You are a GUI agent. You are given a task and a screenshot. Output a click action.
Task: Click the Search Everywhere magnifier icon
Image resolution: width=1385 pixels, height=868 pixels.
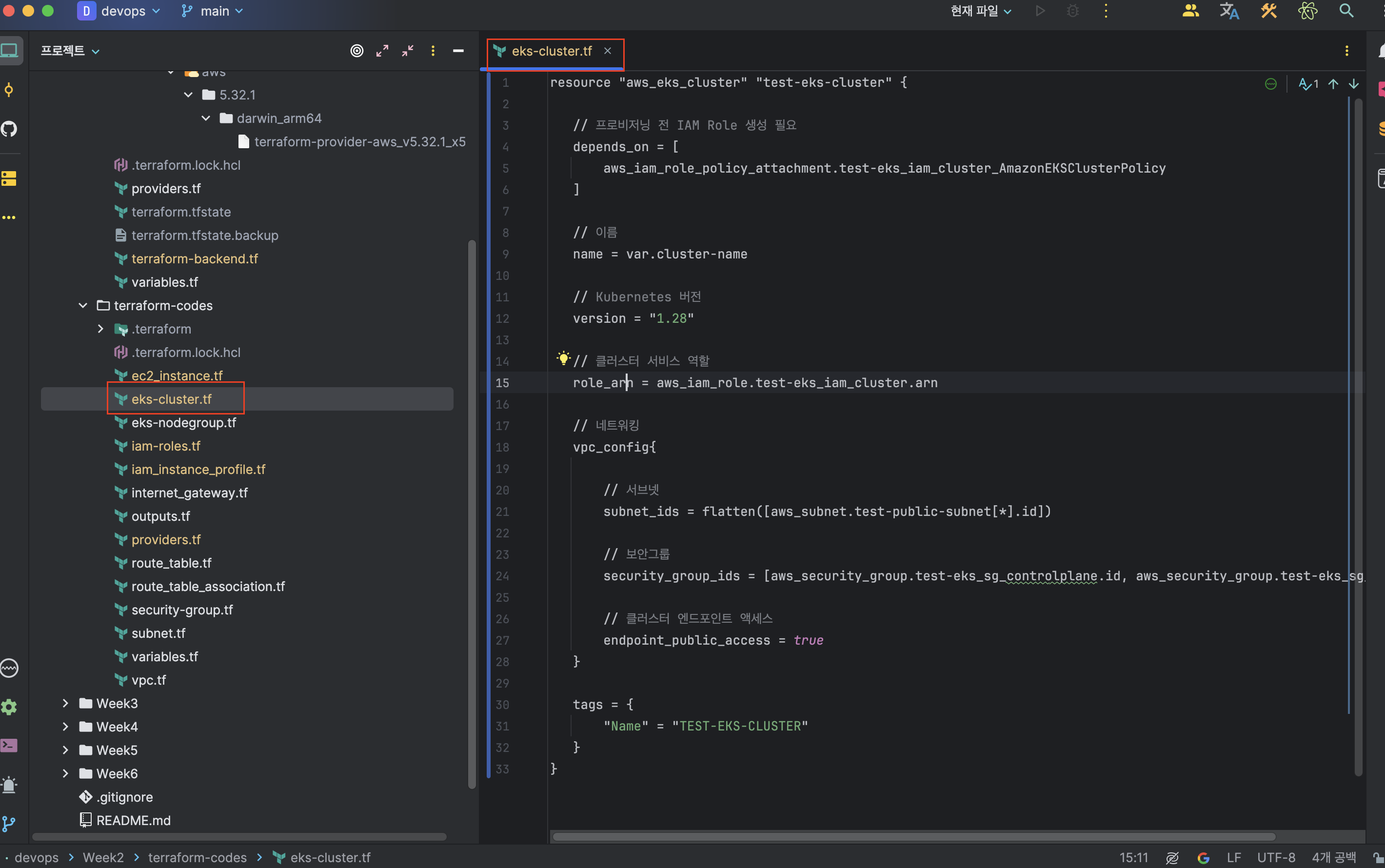coord(1346,11)
